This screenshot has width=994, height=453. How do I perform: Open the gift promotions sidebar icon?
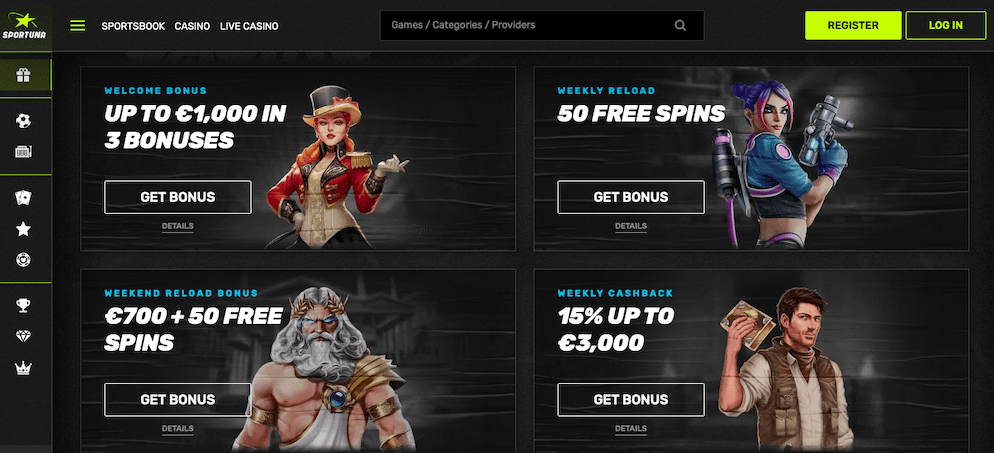[x=23, y=76]
